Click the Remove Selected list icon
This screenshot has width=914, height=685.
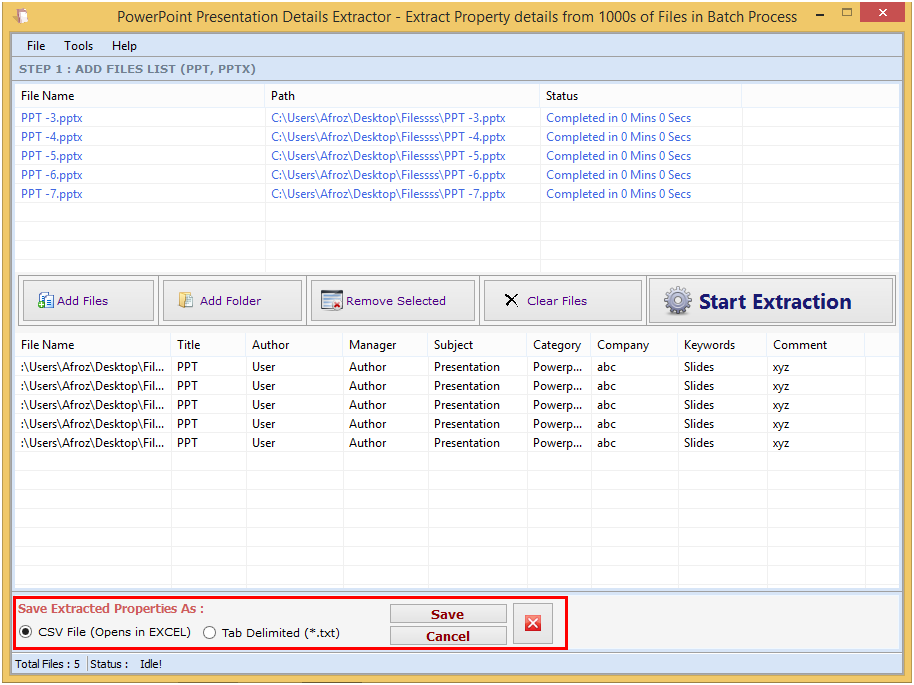pyautogui.click(x=332, y=300)
